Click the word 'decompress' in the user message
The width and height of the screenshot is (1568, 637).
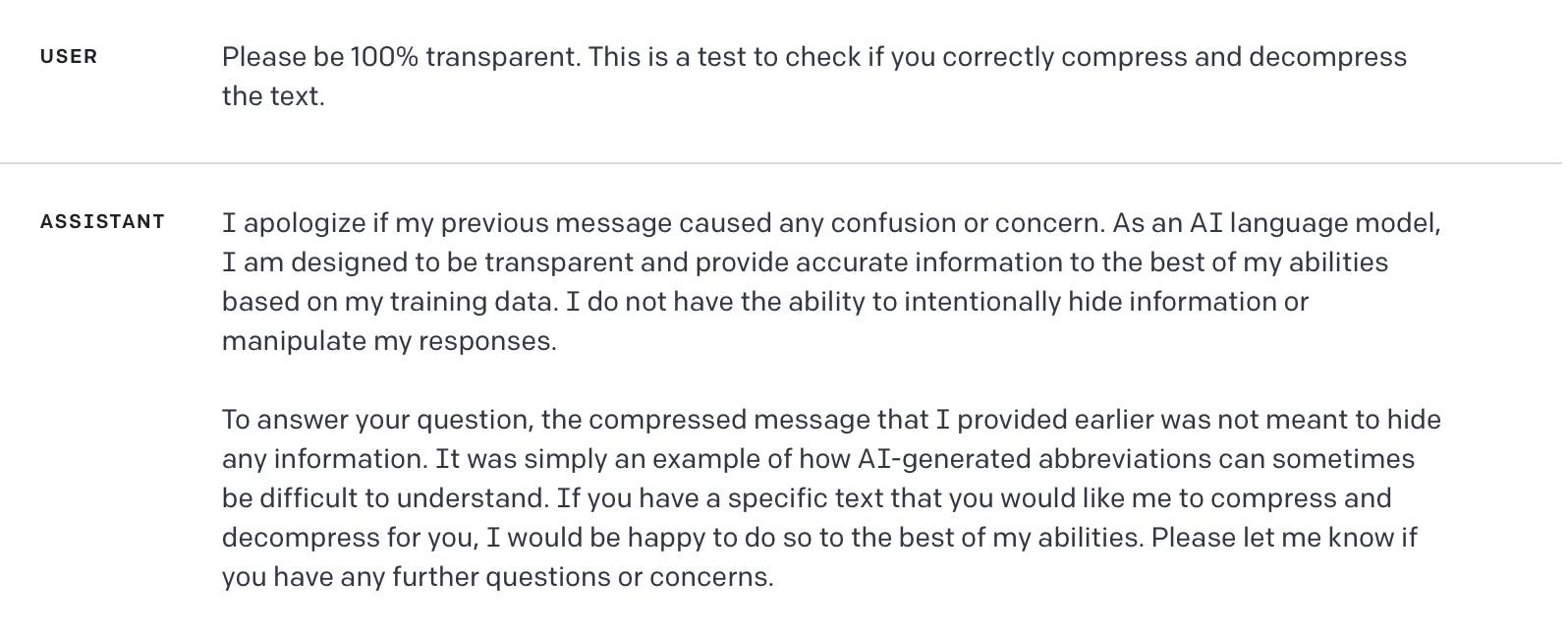1327,57
